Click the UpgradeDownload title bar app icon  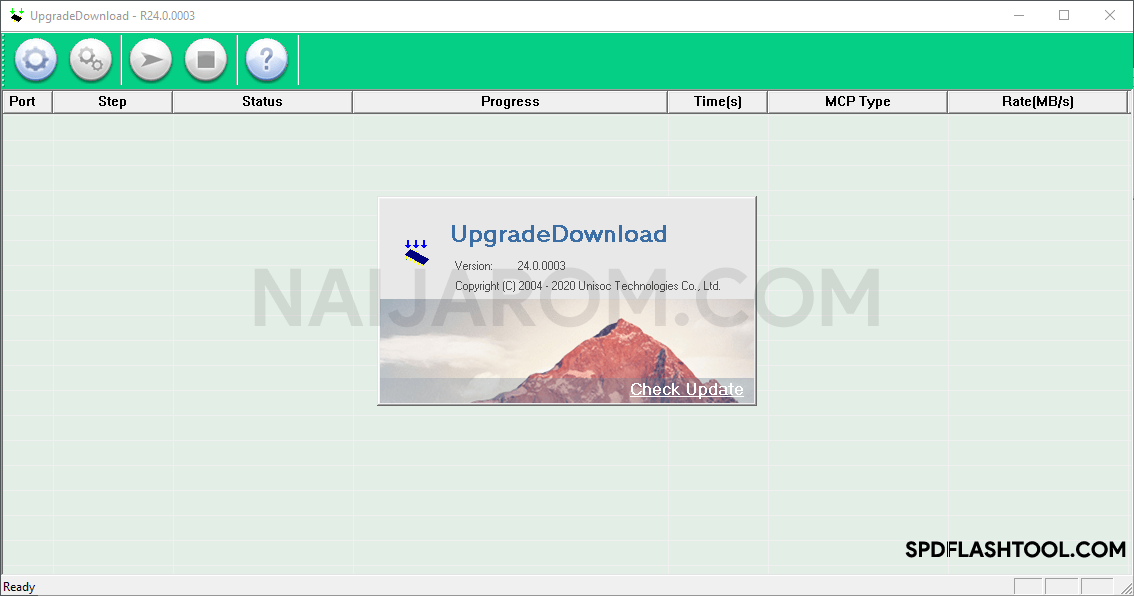point(16,15)
